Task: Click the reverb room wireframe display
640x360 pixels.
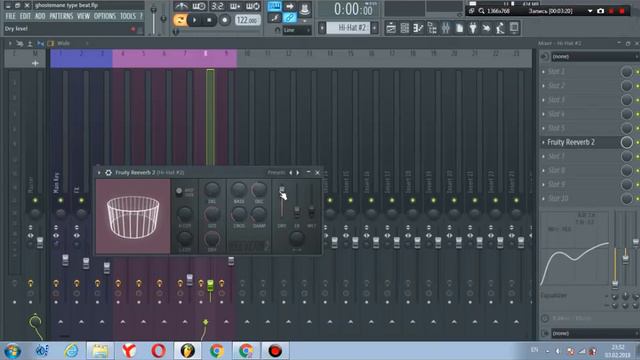Action: [x=133, y=216]
